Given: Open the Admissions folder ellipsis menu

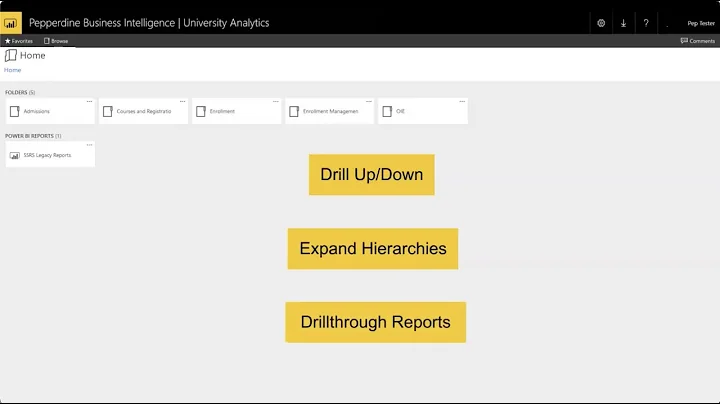Looking at the screenshot, I should pyautogui.click(x=90, y=101).
